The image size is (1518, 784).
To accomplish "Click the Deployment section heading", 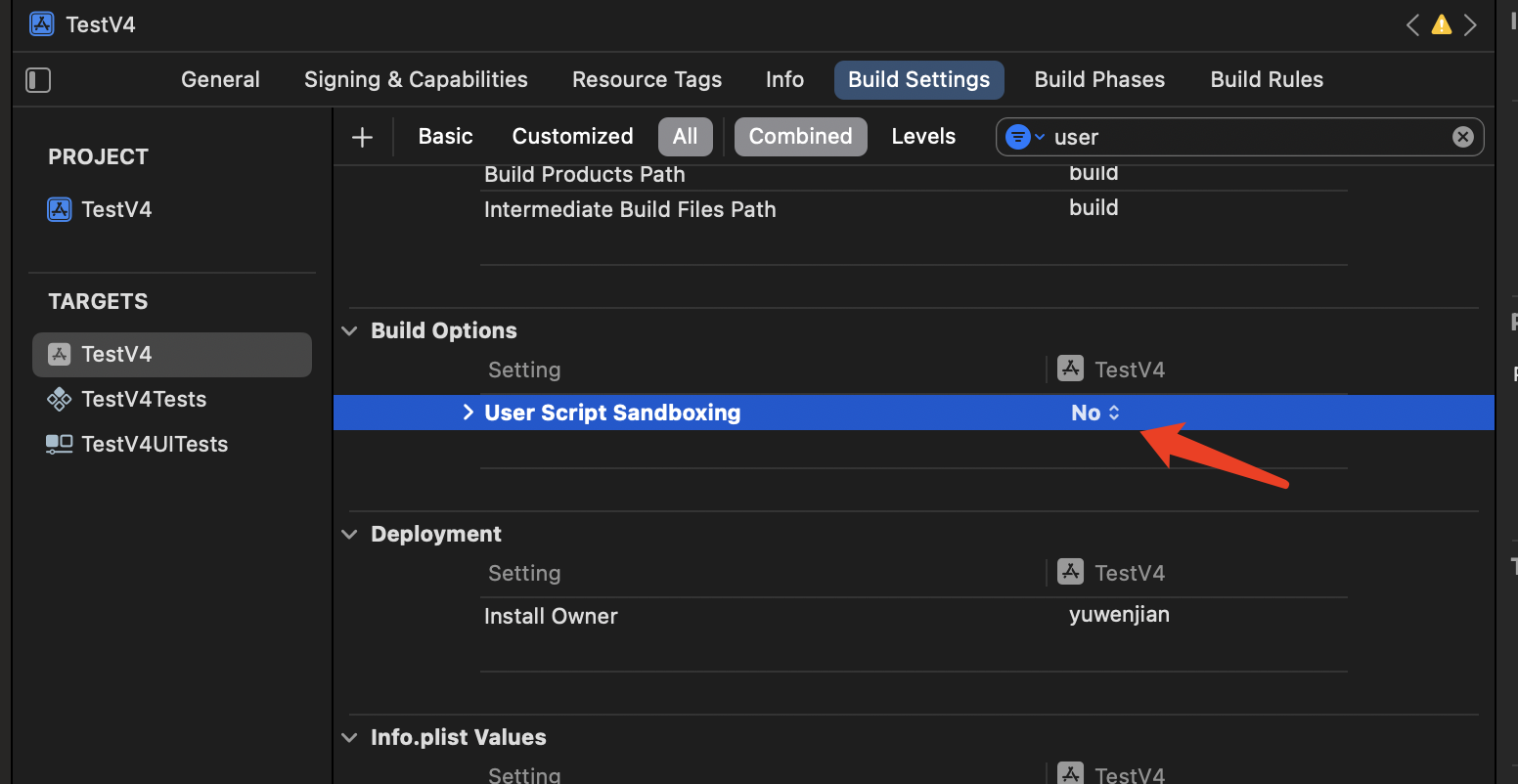I will pyautogui.click(x=435, y=534).
